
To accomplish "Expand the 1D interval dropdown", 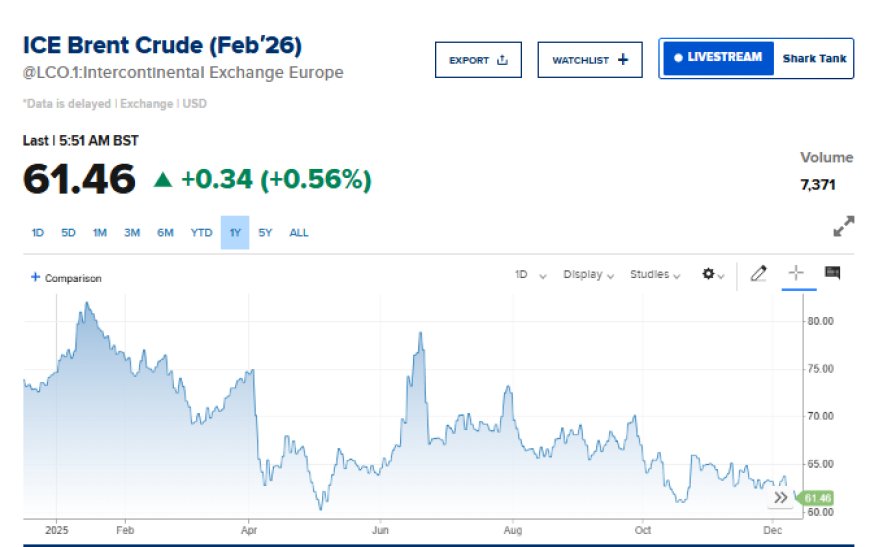I will pos(530,274).
